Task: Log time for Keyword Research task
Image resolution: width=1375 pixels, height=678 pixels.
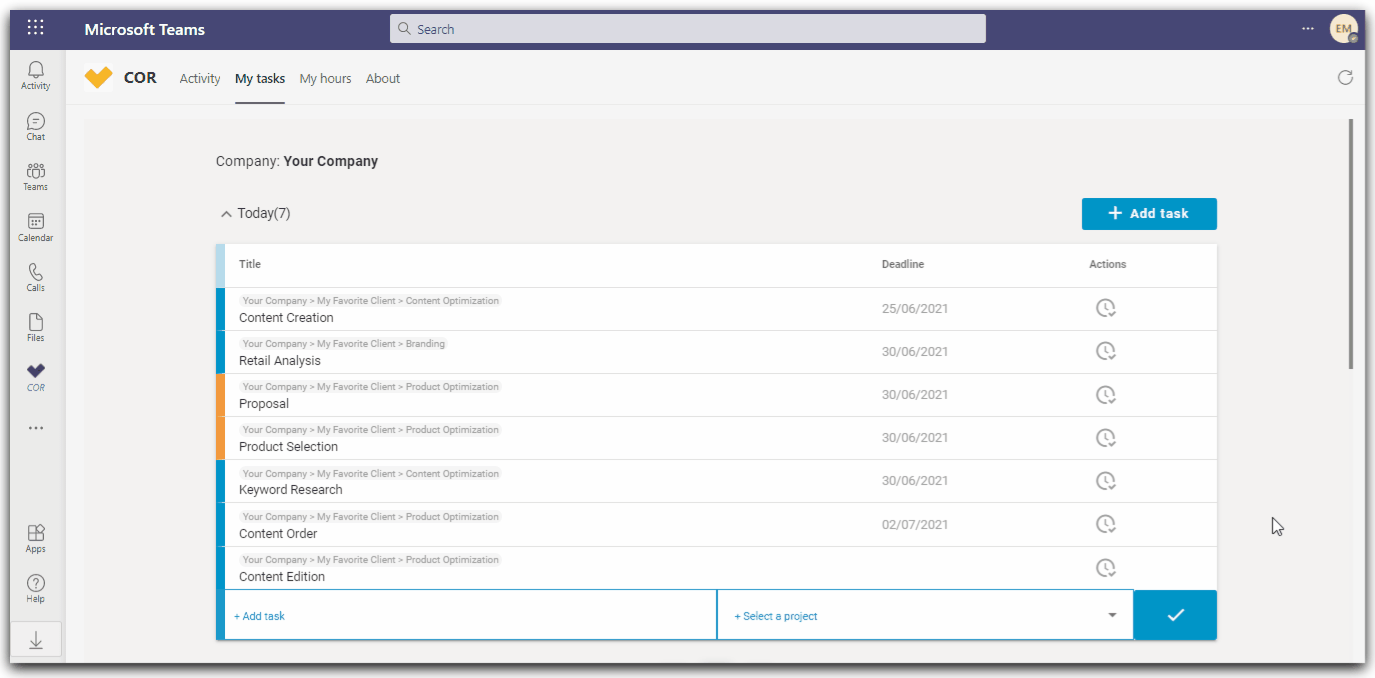Action: 1105,481
